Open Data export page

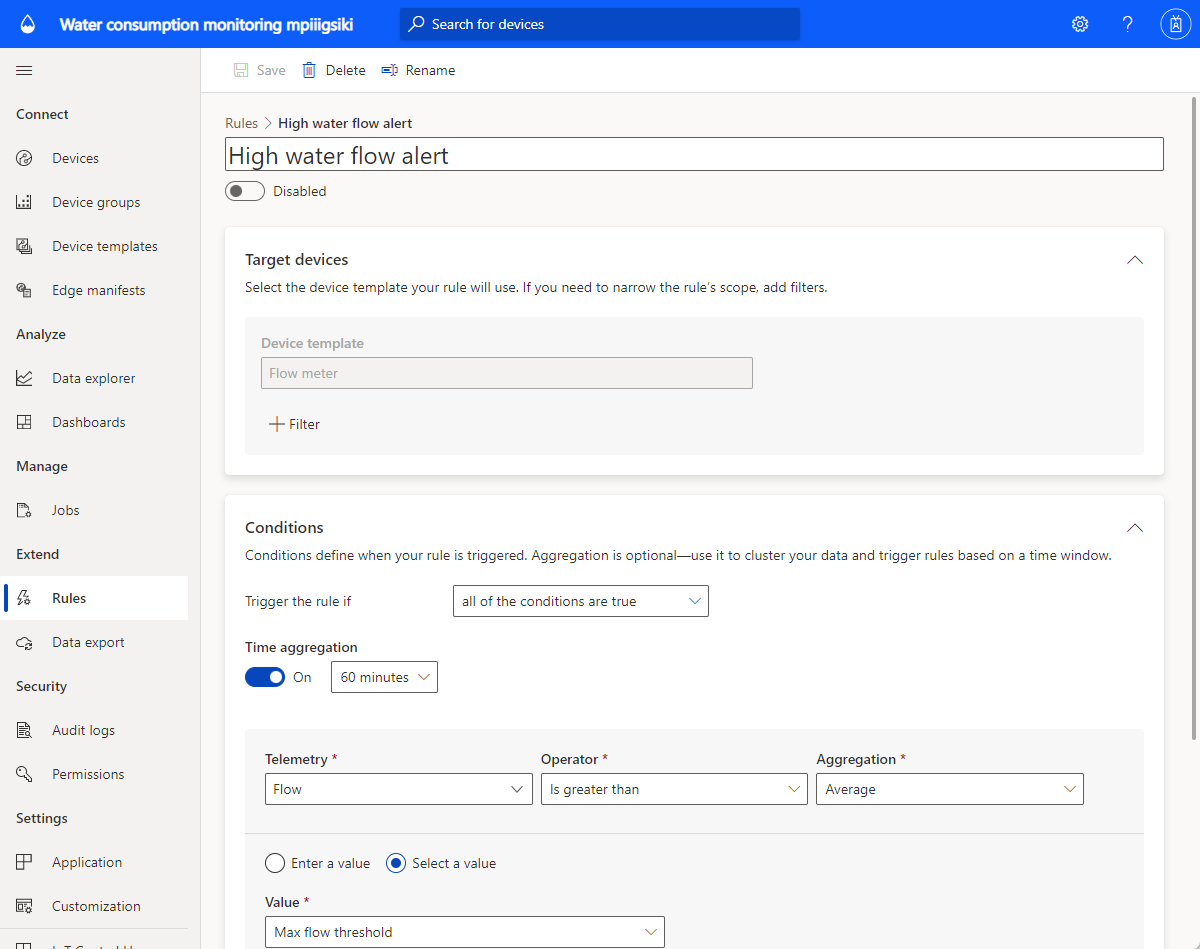89,642
